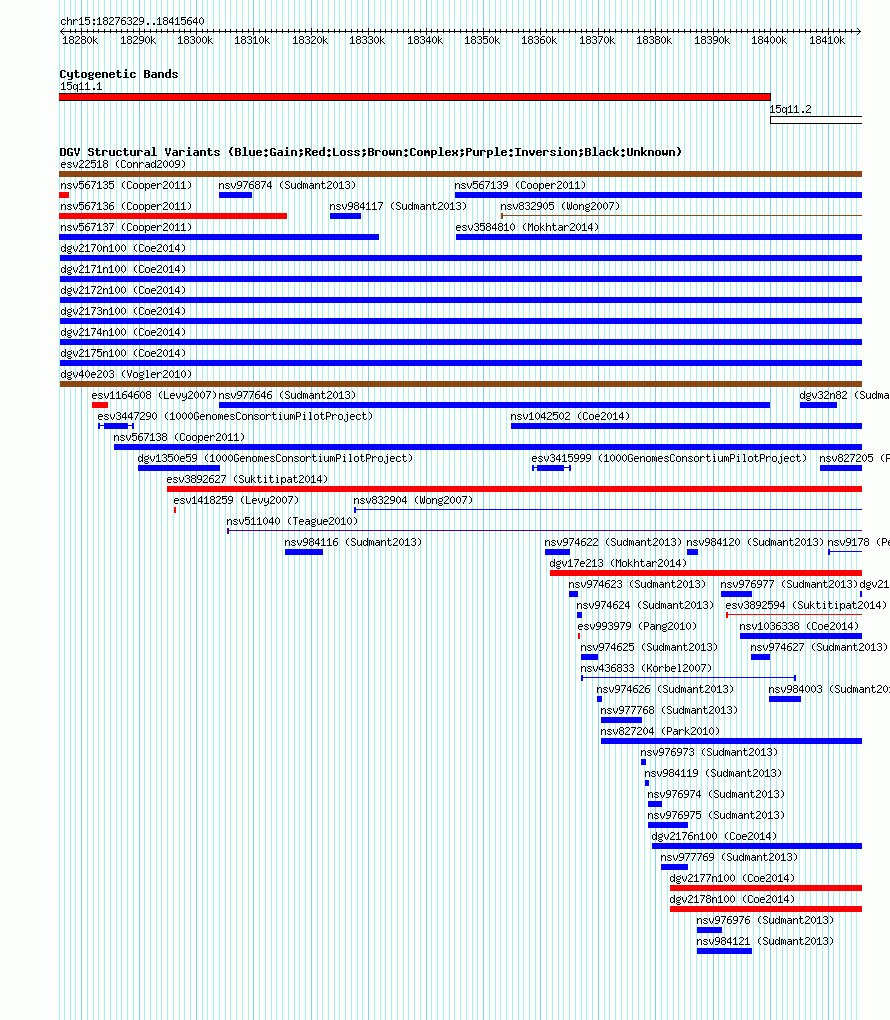Open dgv2174n100 (Coe2014) variant
Image resolution: width=890 pixels, height=1020 pixels.
pyautogui.click(x=461, y=342)
